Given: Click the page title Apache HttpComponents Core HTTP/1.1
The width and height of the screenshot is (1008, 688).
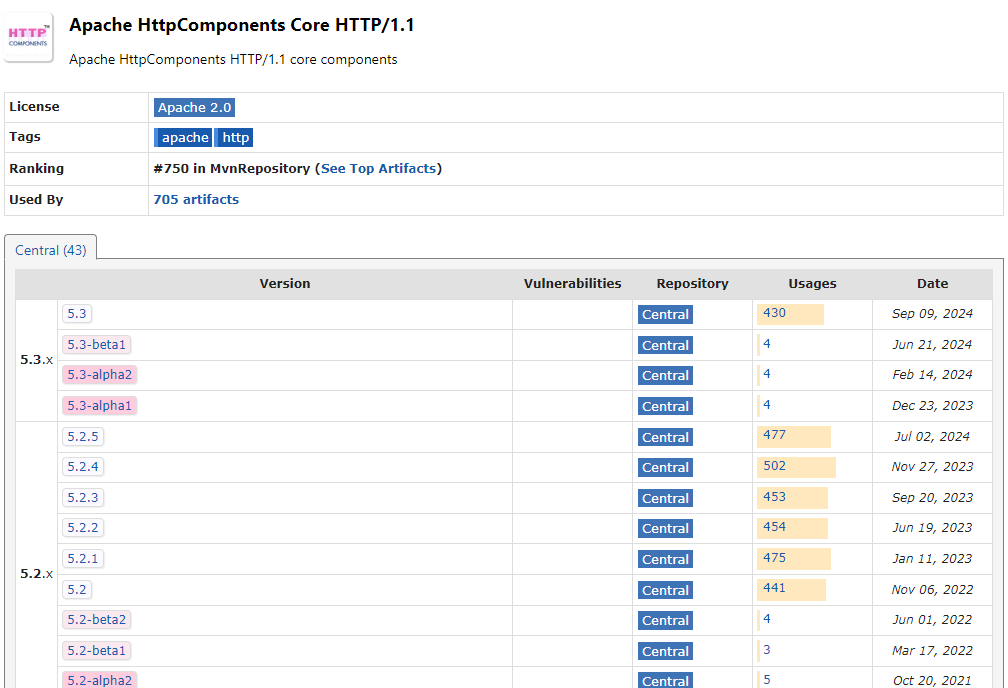Looking at the screenshot, I should click(242, 25).
